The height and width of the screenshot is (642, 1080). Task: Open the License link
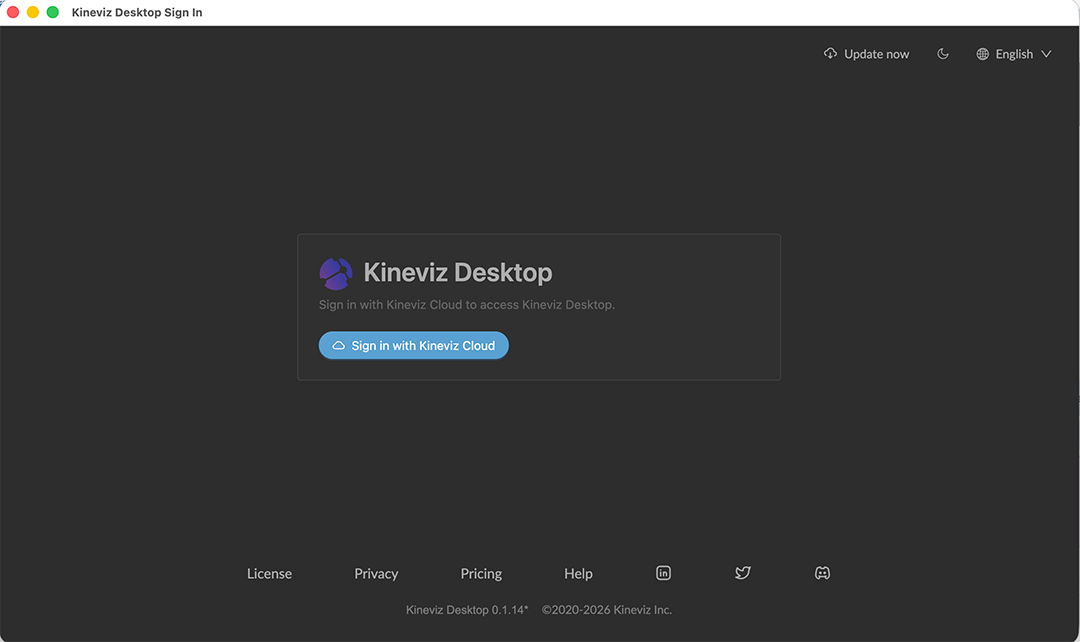pyautogui.click(x=269, y=573)
